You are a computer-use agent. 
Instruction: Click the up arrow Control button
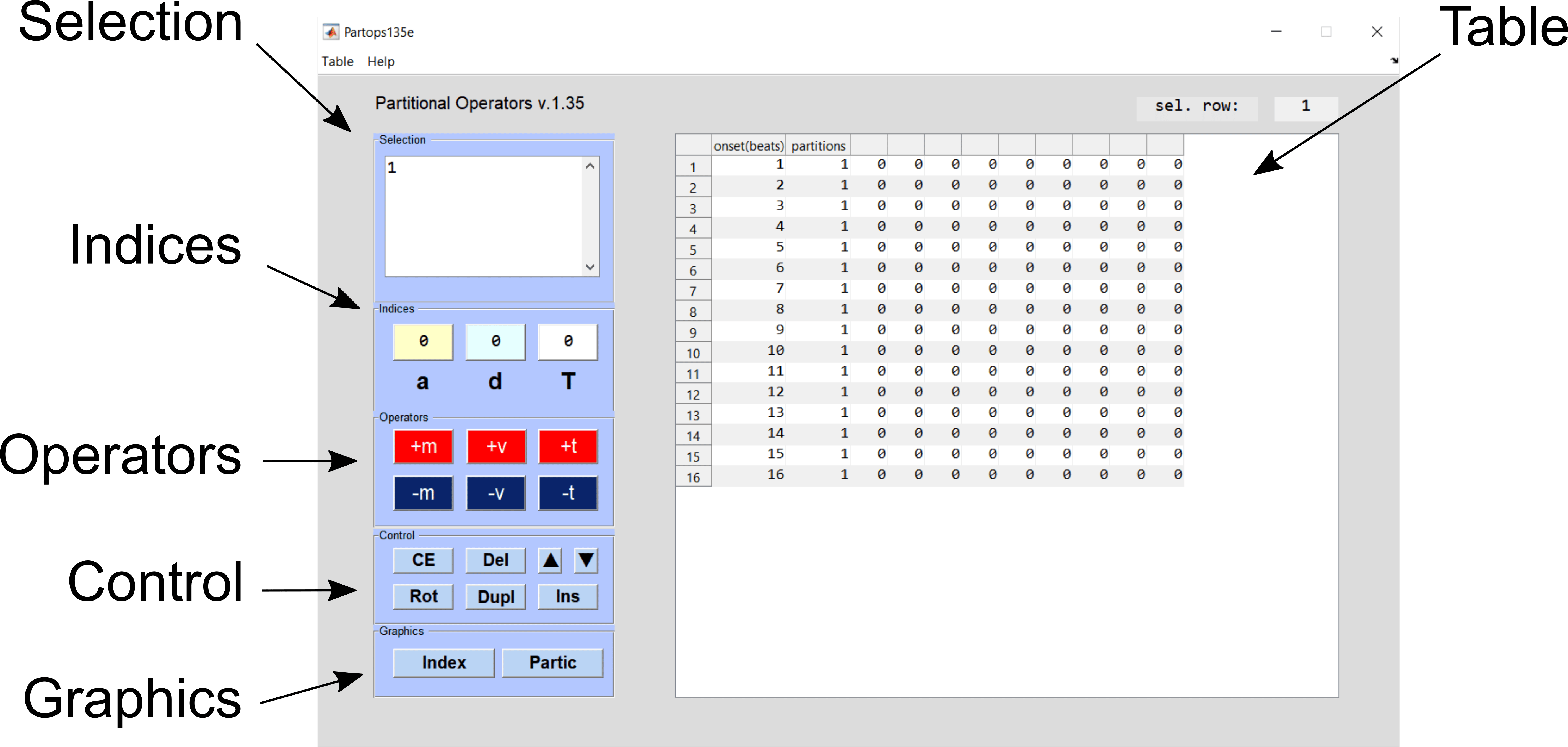click(550, 561)
